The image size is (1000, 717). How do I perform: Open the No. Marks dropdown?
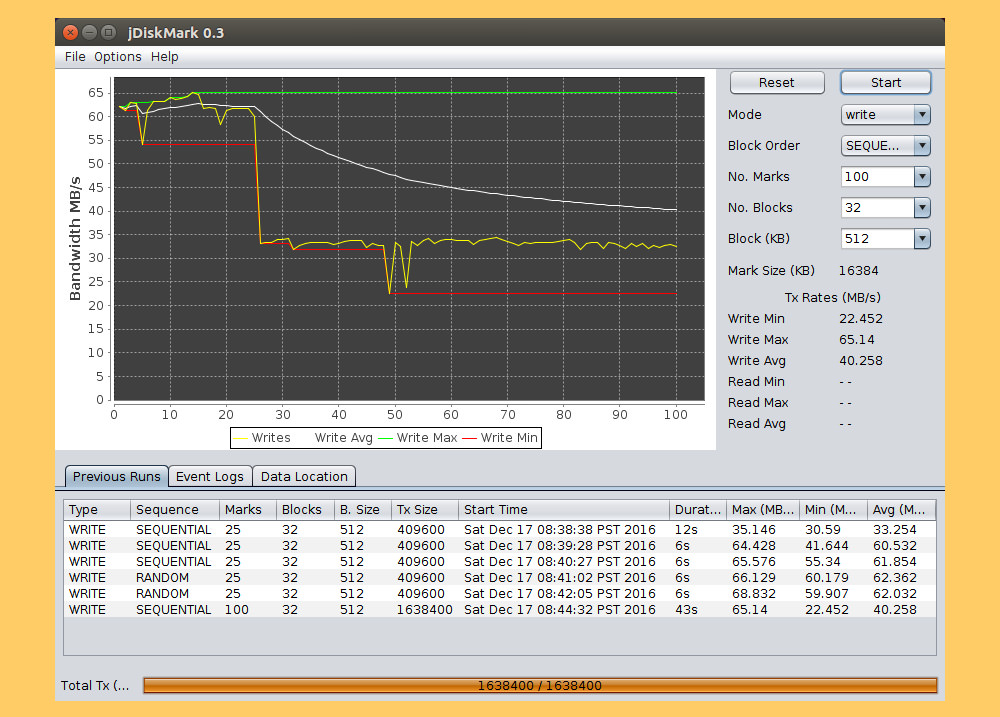coord(885,177)
